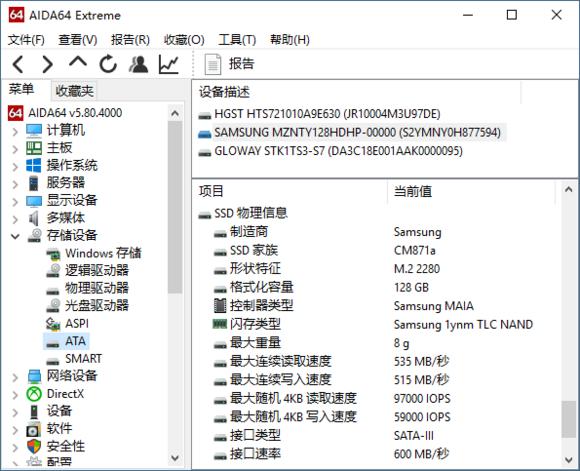Open the user manager icon in toolbar
580x471 pixels.
pos(138,64)
